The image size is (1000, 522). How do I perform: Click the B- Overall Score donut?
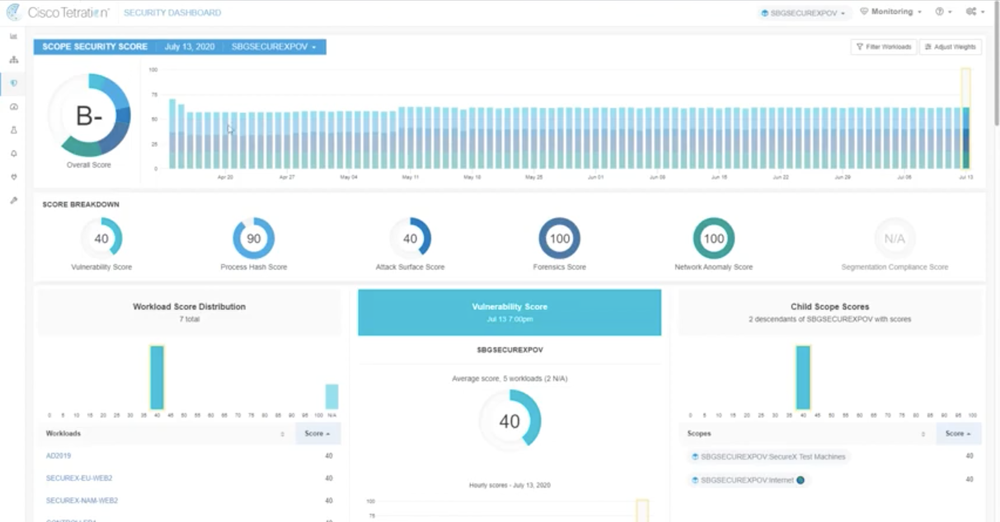89,116
